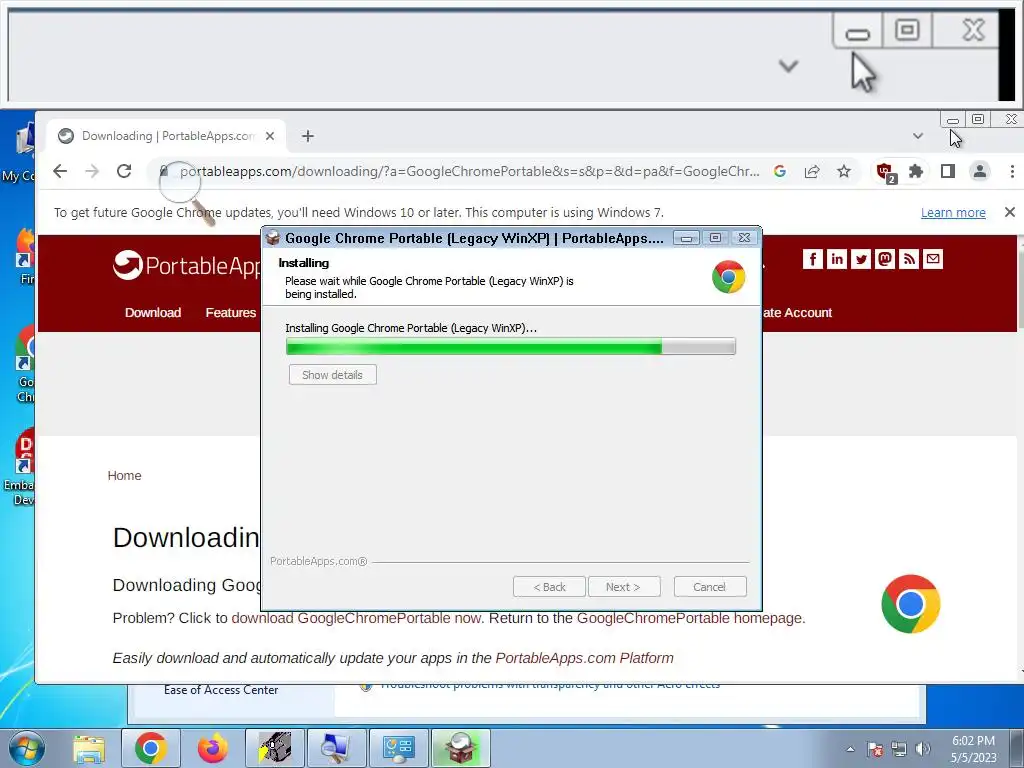Open the PortableApps RSS feed icon
The height and width of the screenshot is (768, 1024).
(909, 259)
